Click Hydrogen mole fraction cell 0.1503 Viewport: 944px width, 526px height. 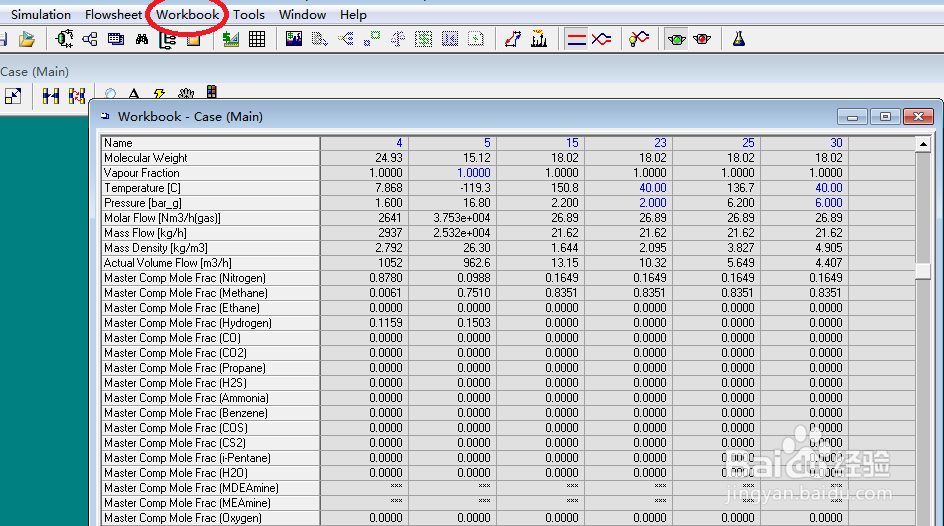click(x=452, y=323)
